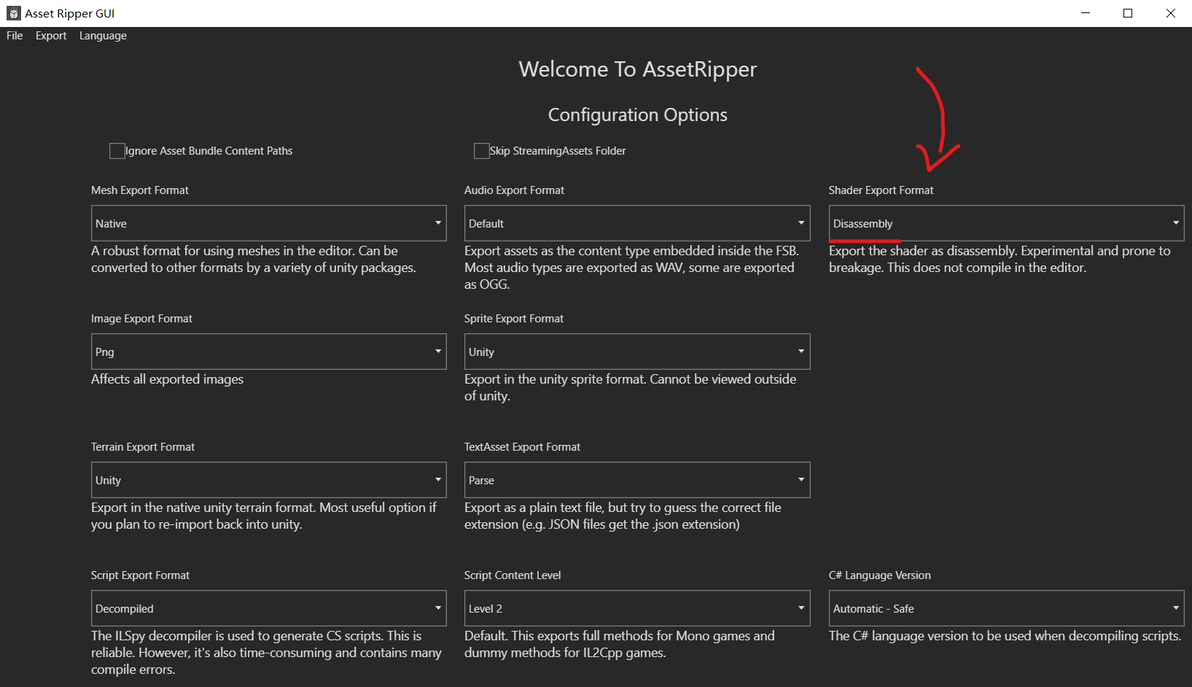1192x687 pixels.
Task: Expand TextAsset Export Format dropdown showing Parse
Action: 637,480
